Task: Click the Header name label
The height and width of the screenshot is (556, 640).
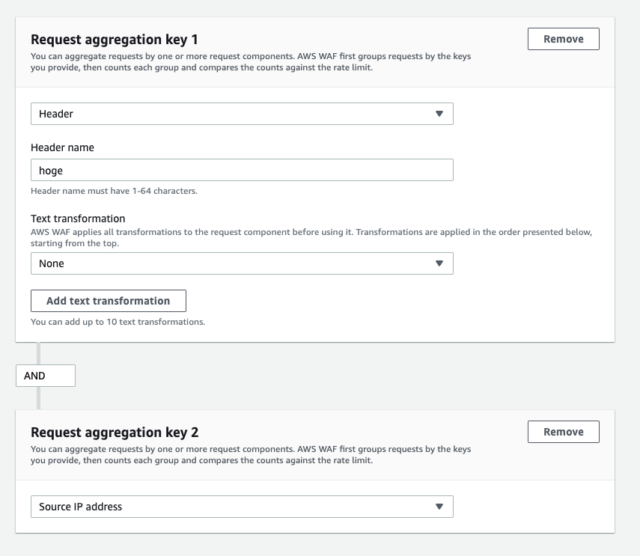Action: coord(62,147)
